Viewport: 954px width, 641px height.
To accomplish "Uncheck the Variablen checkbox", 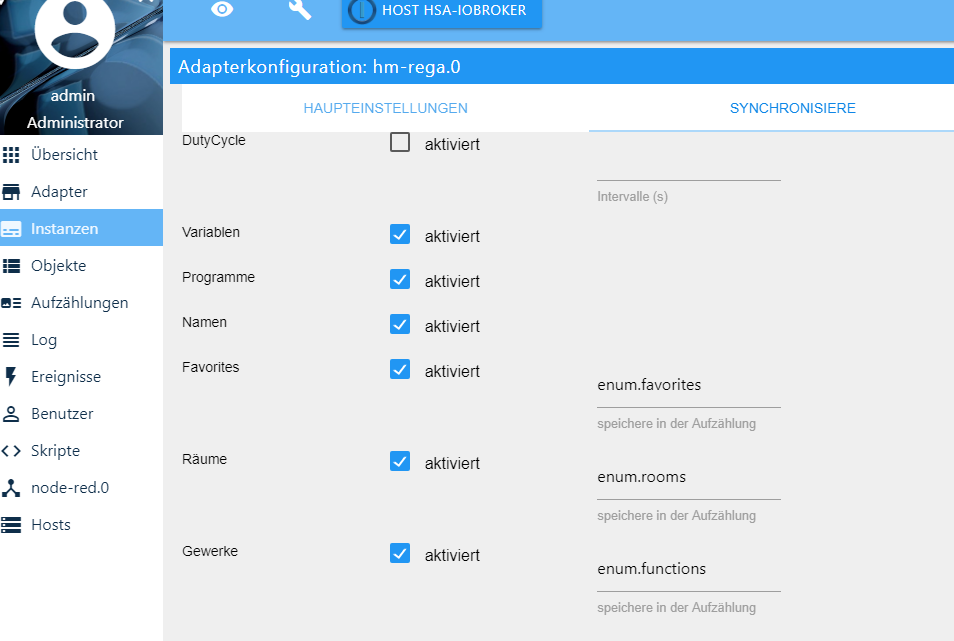I will tap(400, 234).
